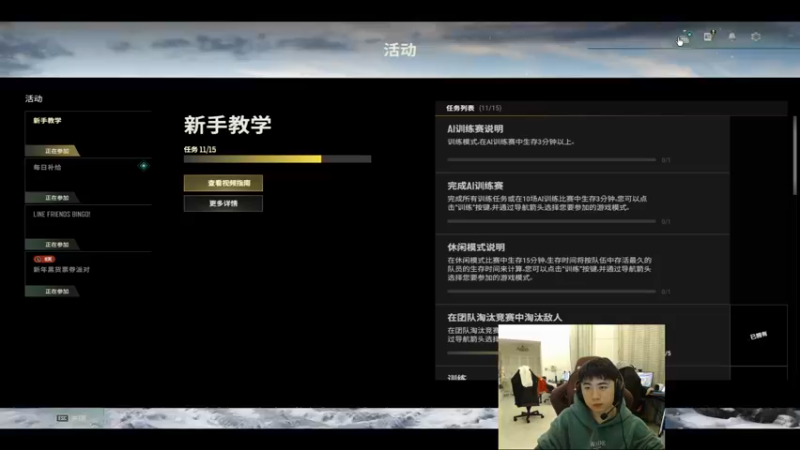The height and width of the screenshot is (450, 800).
Task: Click the streamer webcam overlay
Action: (x=582, y=387)
